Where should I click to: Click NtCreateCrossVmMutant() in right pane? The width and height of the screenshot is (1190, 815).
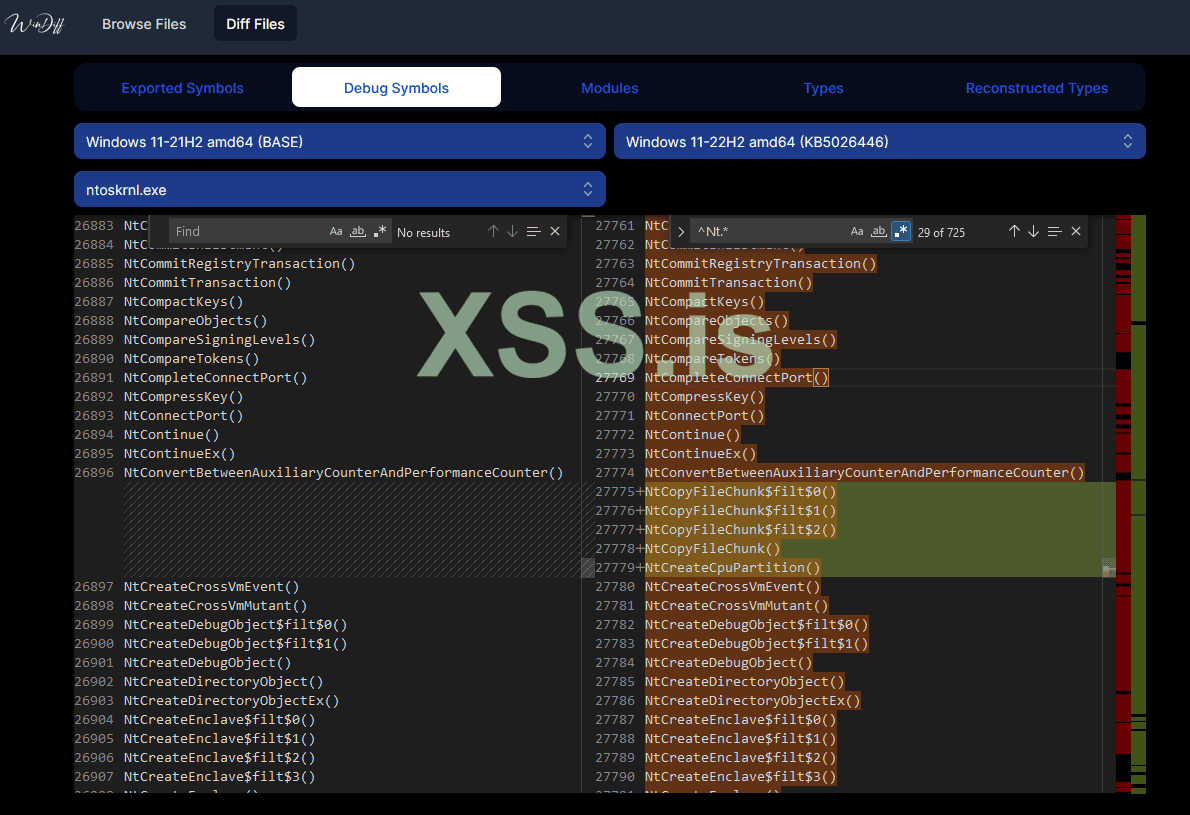click(736, 606)
